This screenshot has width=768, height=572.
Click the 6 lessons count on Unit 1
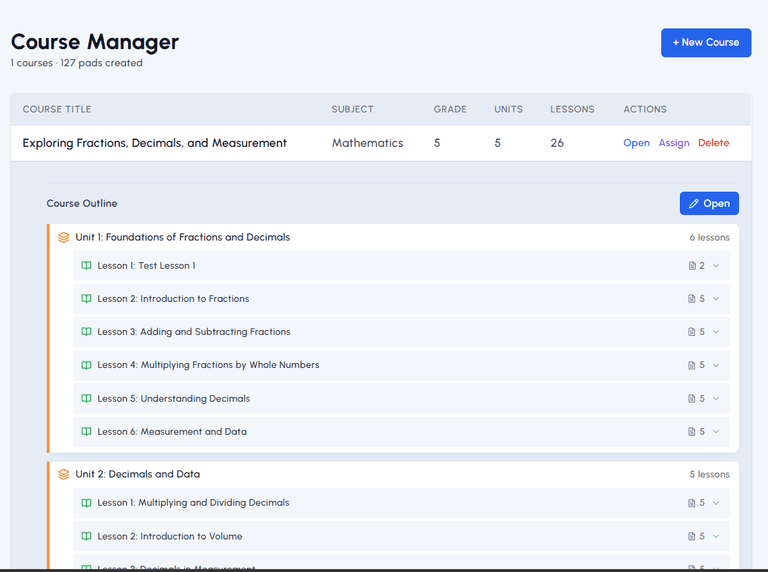pyautogui.click(x=709, y=238)
